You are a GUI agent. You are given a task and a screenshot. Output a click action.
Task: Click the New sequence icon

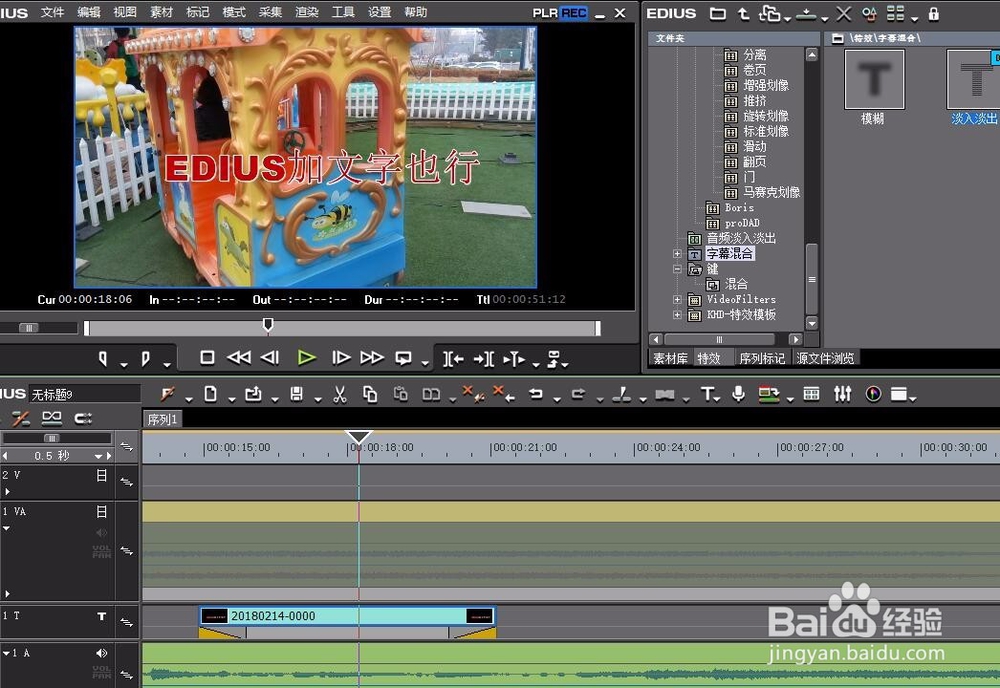pyautogui.click(x=210, y=394)
